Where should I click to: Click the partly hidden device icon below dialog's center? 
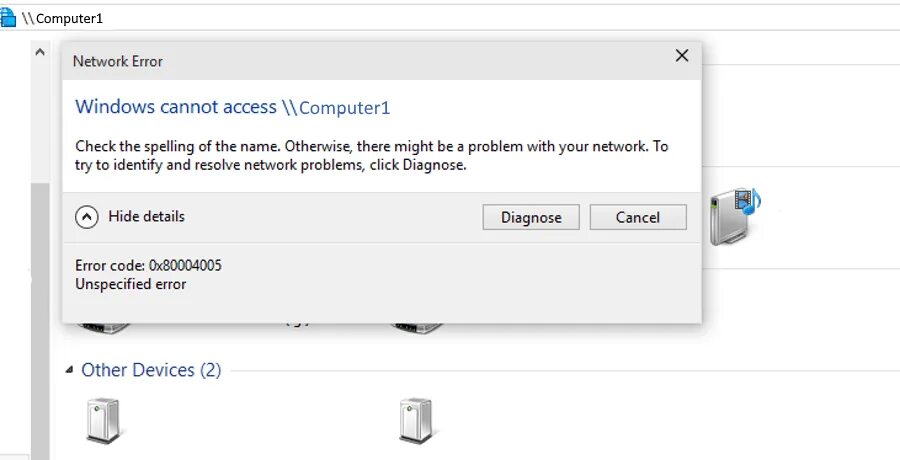tap(417, 328)
